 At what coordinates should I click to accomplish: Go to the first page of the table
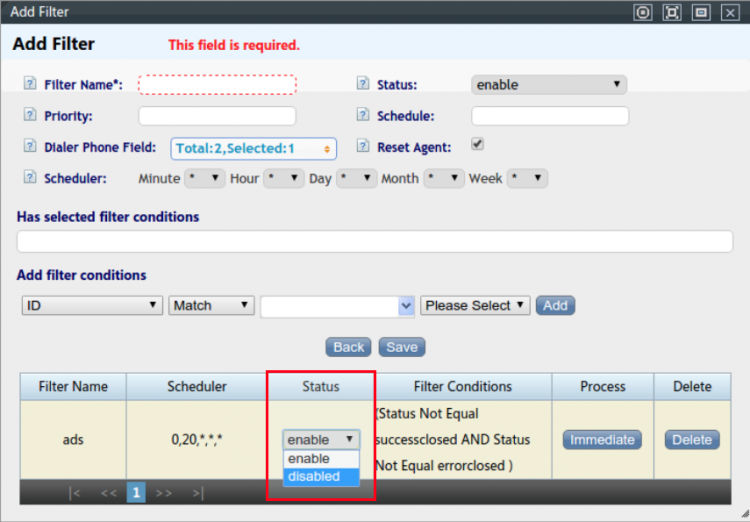[x=75, y=493]
